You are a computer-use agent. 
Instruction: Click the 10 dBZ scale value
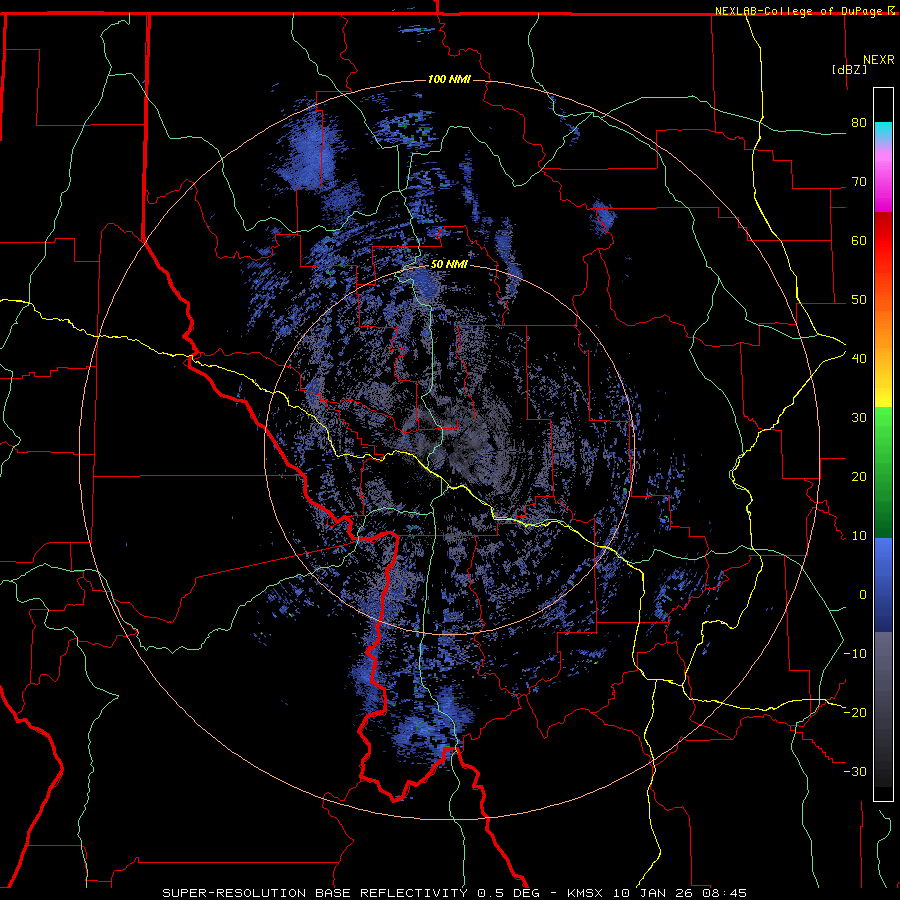pyautogui.click(x=859, y=536)
